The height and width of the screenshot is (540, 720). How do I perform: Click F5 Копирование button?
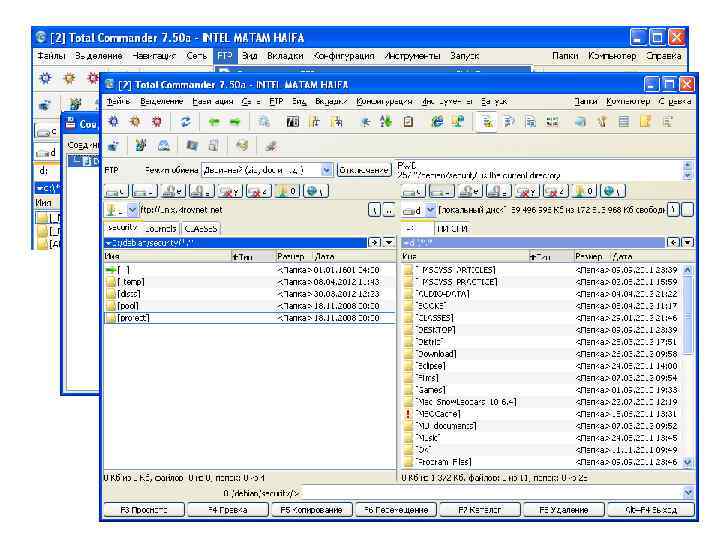tap(312, 510)
